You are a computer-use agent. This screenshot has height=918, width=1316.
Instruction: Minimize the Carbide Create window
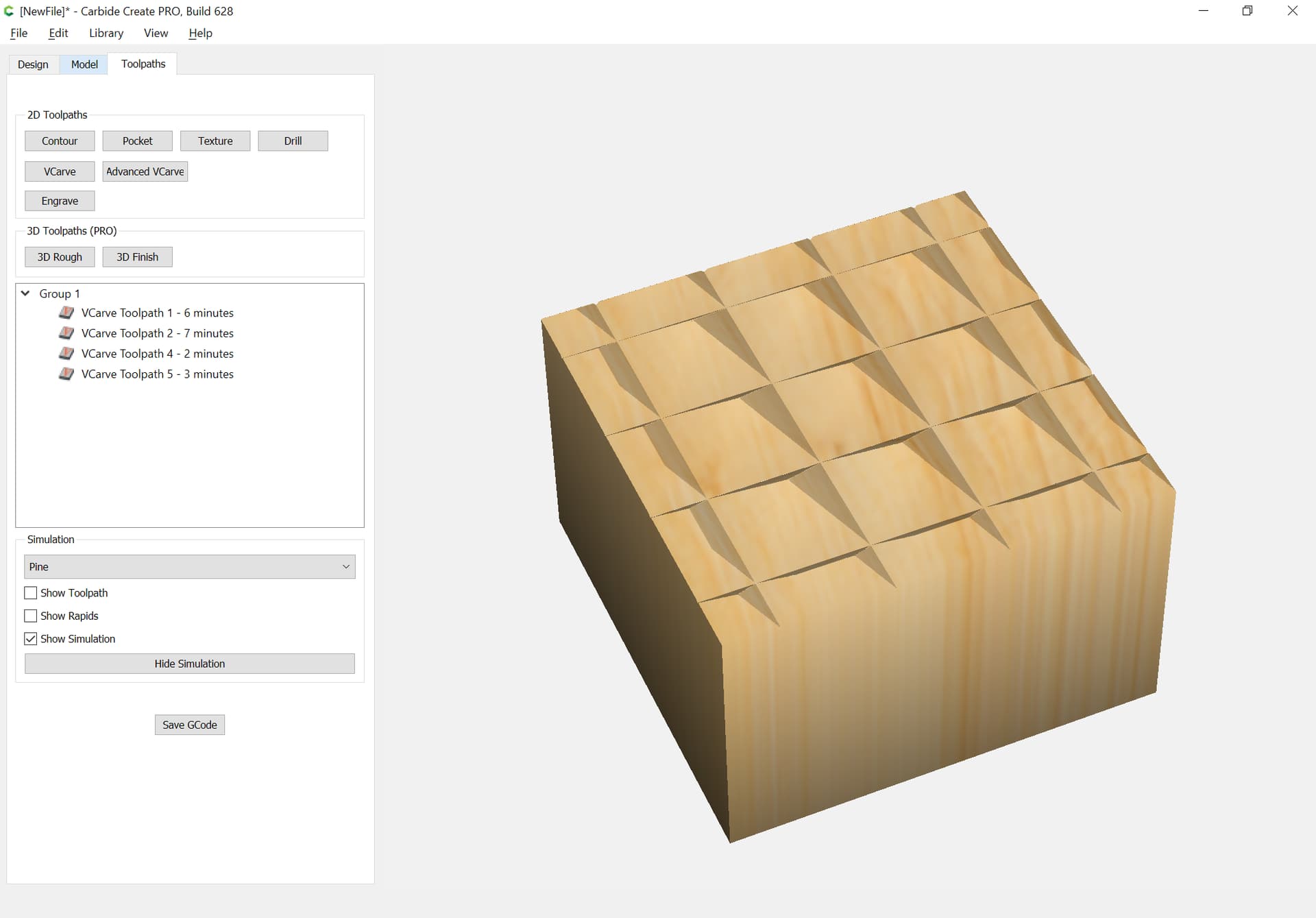(x=1203, y=11)
